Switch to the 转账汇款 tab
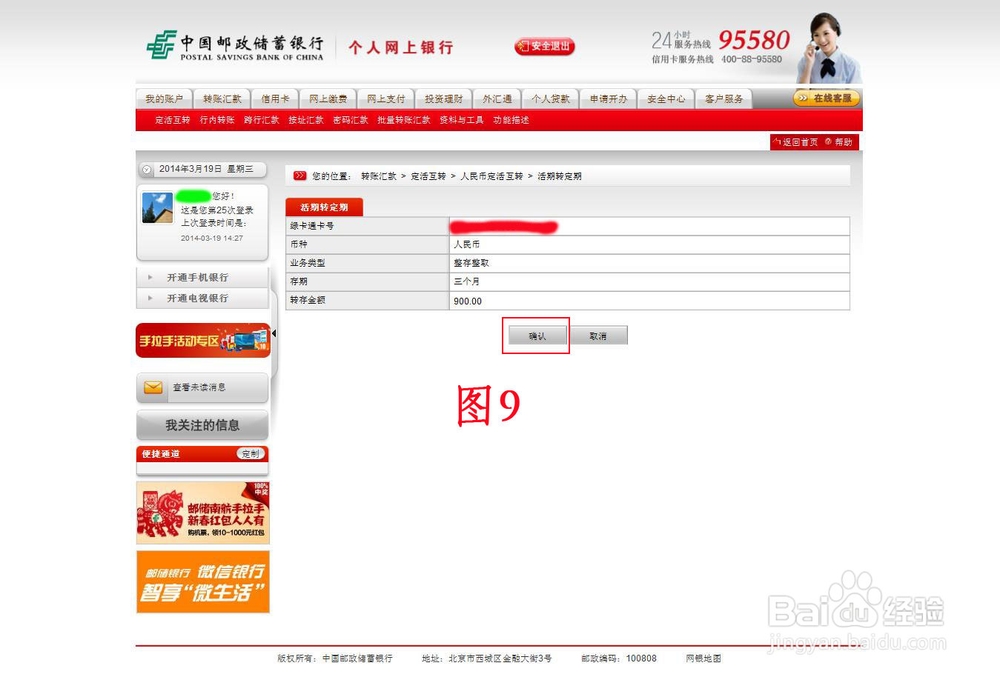The height and width of the screenshot is (677, 1000). click(x=222, y=98)
